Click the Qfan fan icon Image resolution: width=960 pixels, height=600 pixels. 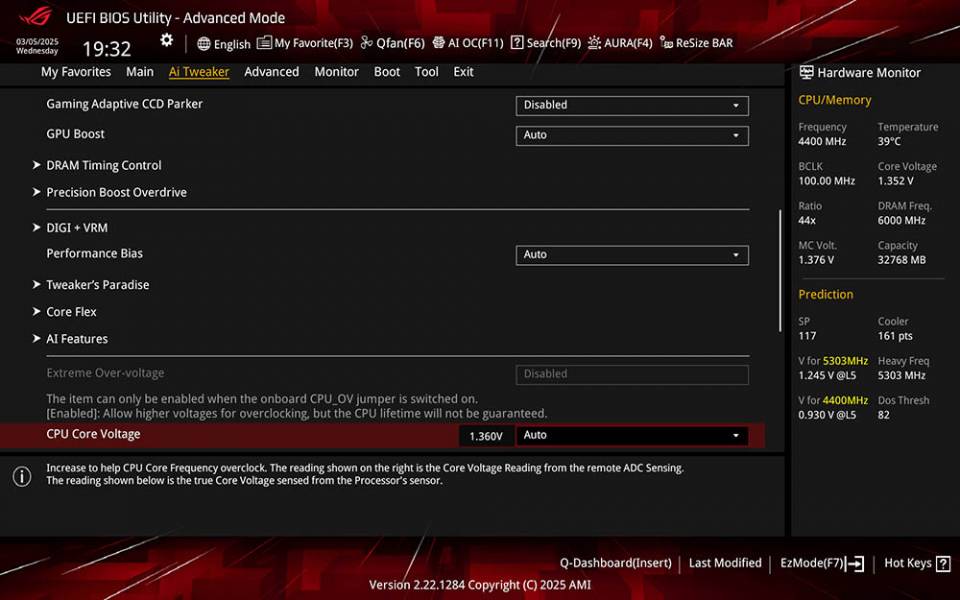366,42
